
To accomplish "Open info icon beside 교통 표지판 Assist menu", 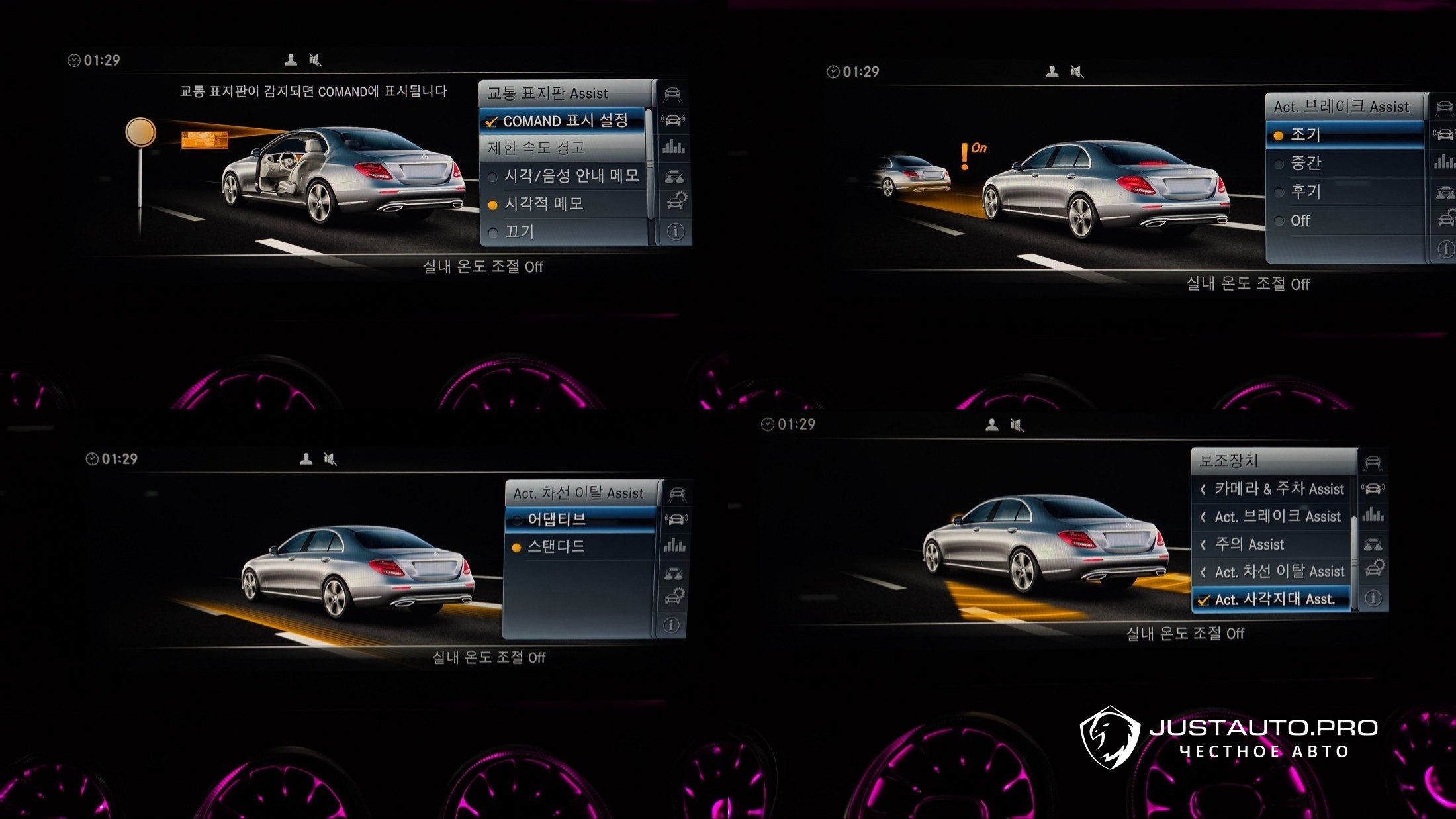I will (674, 232).
